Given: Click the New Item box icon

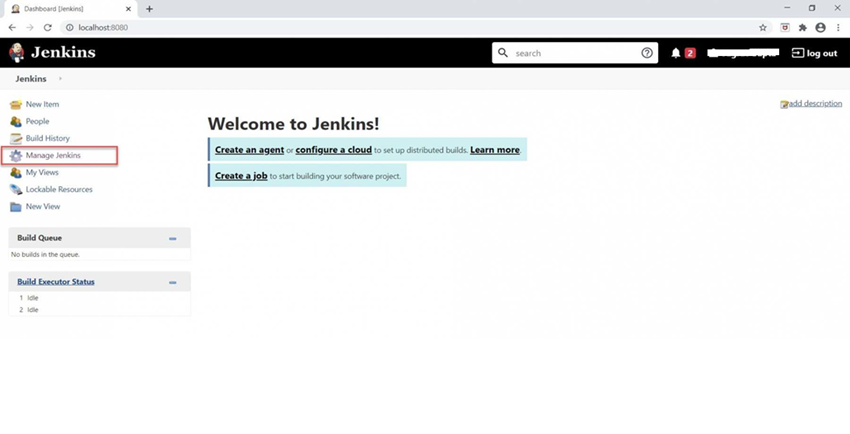Looking at the screenshot, I should (x=16, y=105).
